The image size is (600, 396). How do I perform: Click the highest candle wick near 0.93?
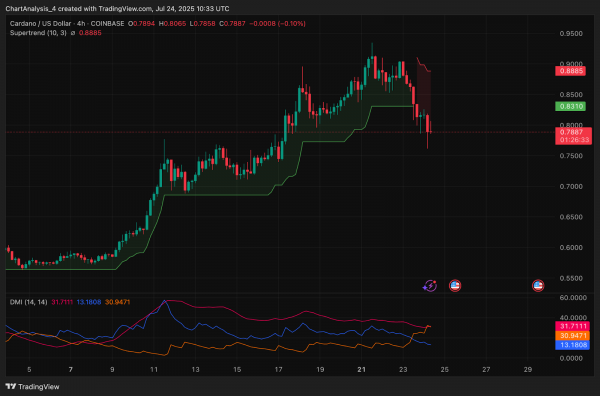372,49
